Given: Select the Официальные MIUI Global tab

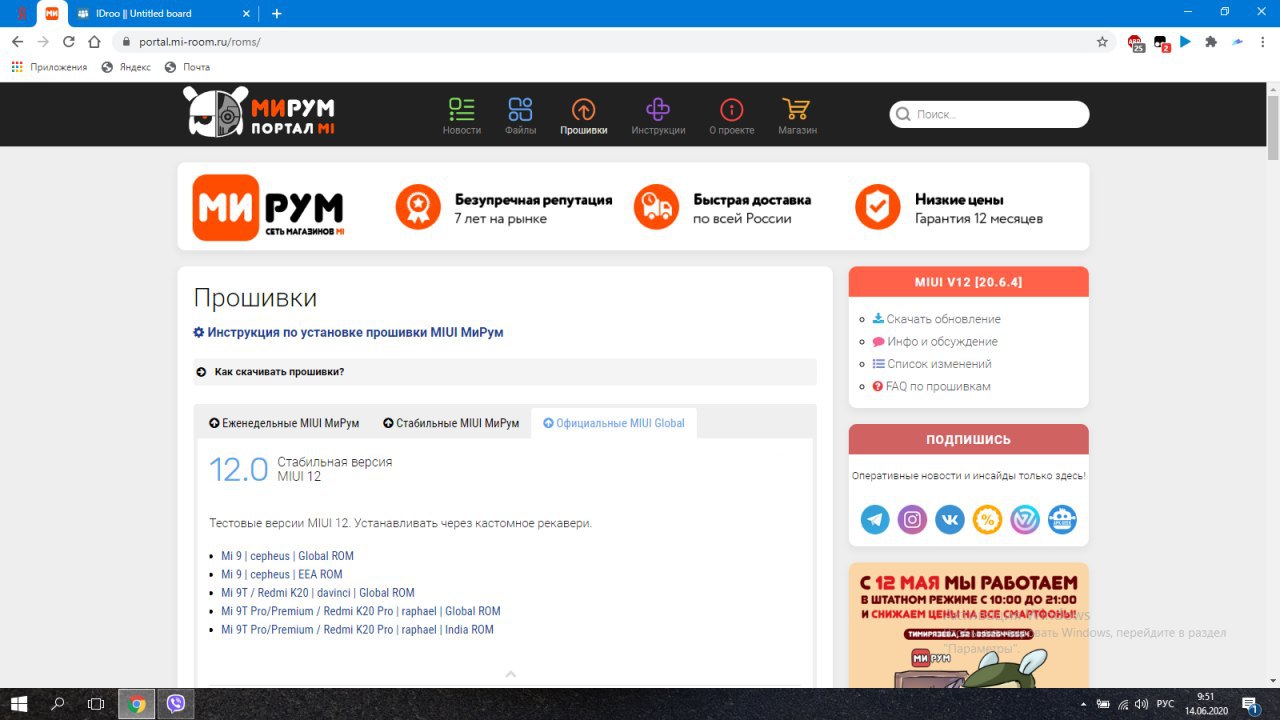Looking at the screenshot, I should click(x=614, y=423).
